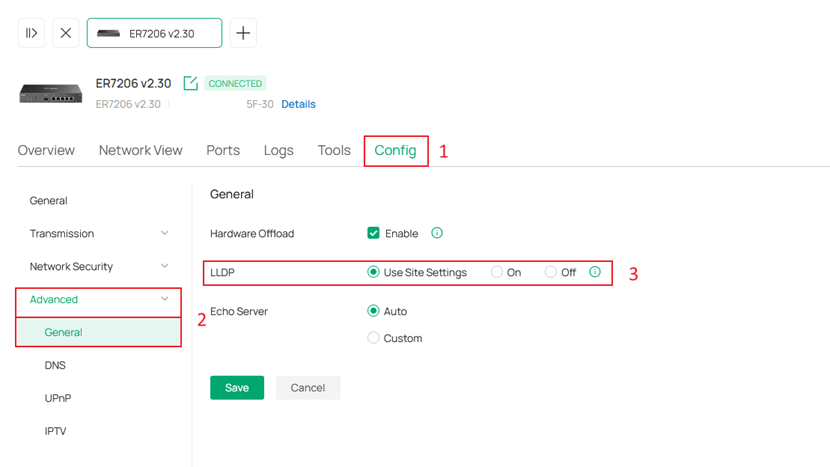Select the Config tab
Viewport: 830px width, 467px height.
[395, 150]
